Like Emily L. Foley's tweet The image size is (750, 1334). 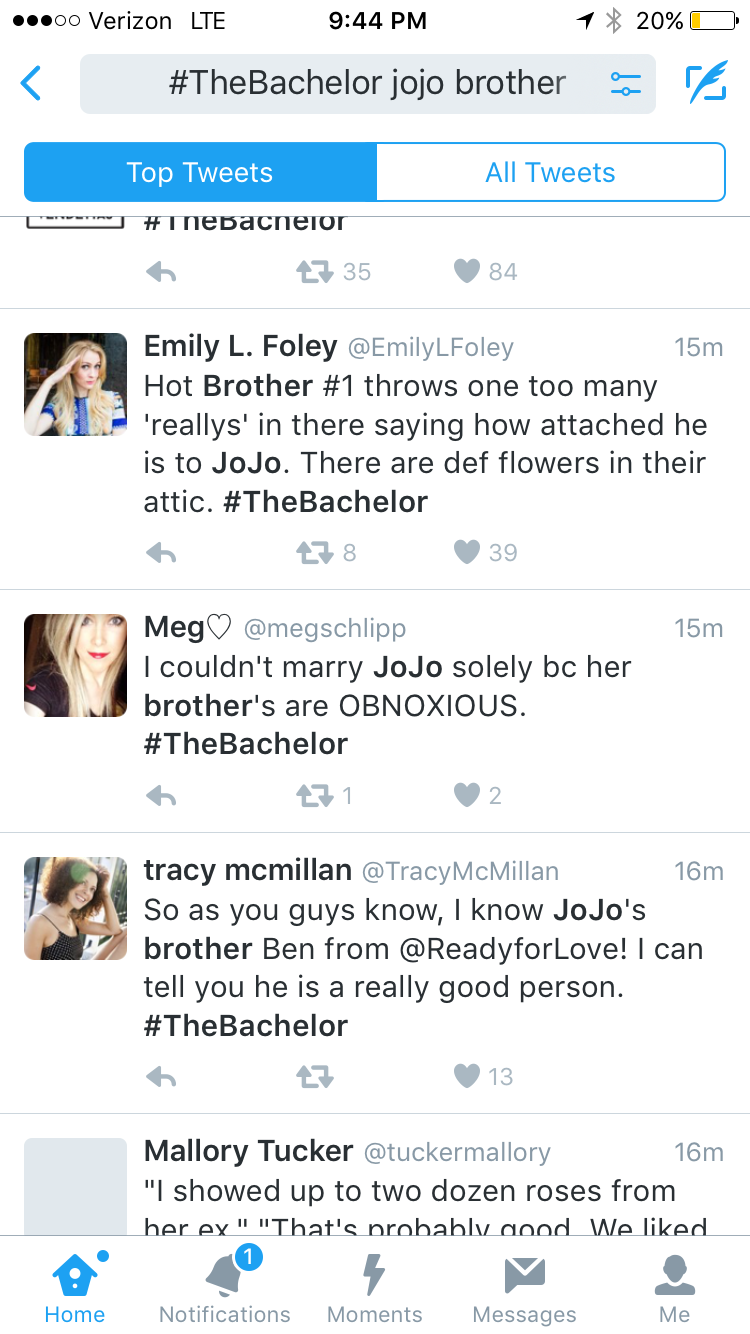pos(467,553)
